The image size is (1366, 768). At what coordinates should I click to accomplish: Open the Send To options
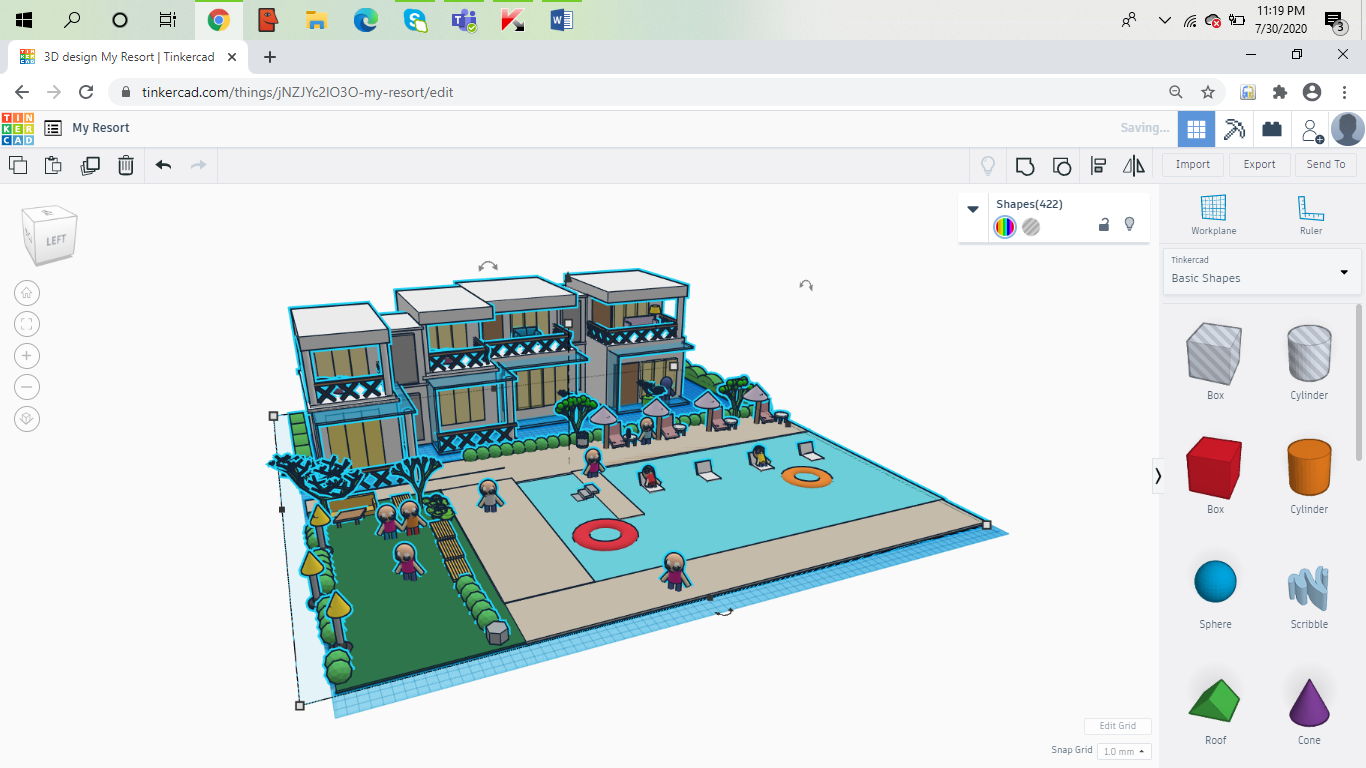[x=1326, y=165]
